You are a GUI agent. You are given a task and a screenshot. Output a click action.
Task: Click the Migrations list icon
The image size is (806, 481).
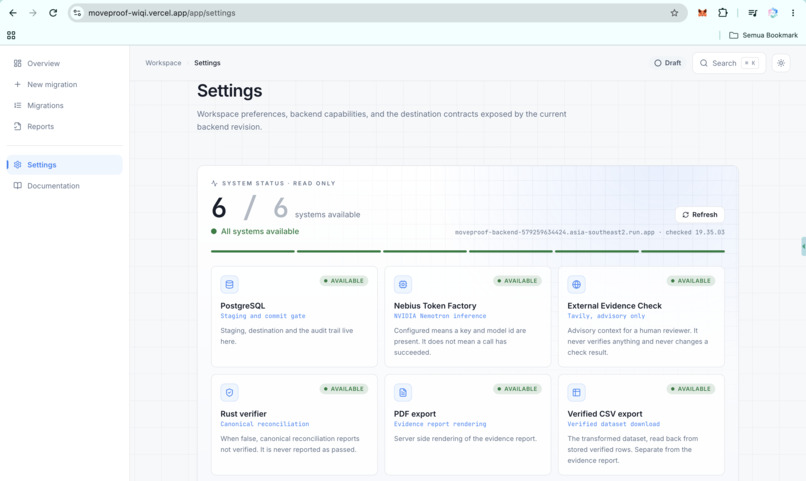(17, 105)
